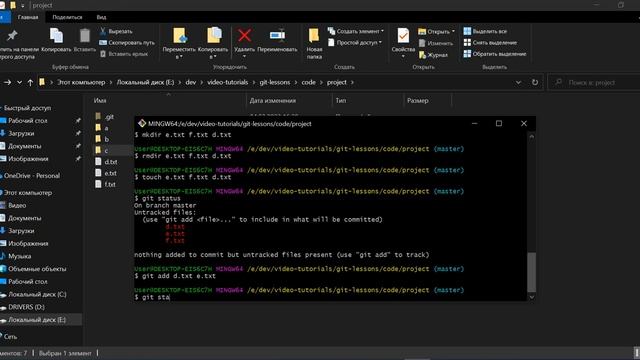Screen dimensions: 640x360
Task: Click History (Журнал) in ribbon
Action: [x=433, y=55]
